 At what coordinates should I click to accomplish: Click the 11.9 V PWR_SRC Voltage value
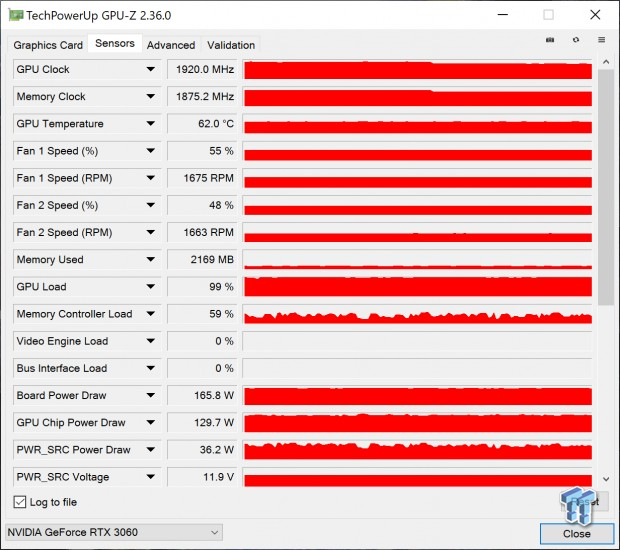pyautogui.click(x=202, y=477)
